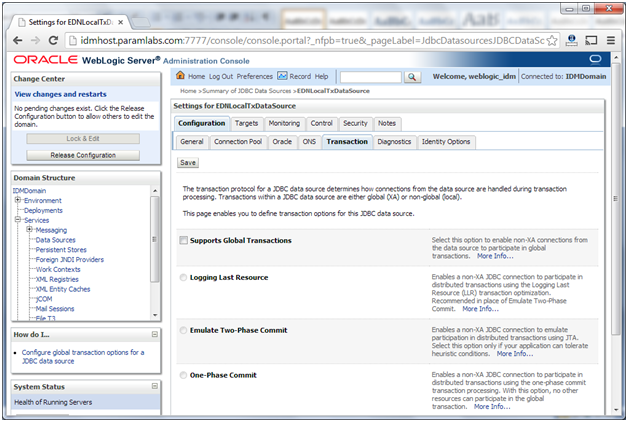Open the Chrome hamburger menu
The width and height of the screenshot is (628, 422).
pos(610,40)
